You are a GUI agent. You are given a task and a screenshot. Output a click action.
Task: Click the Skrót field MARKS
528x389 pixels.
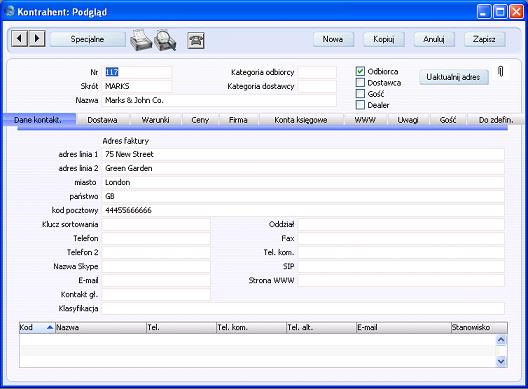[x=137, y=86]
